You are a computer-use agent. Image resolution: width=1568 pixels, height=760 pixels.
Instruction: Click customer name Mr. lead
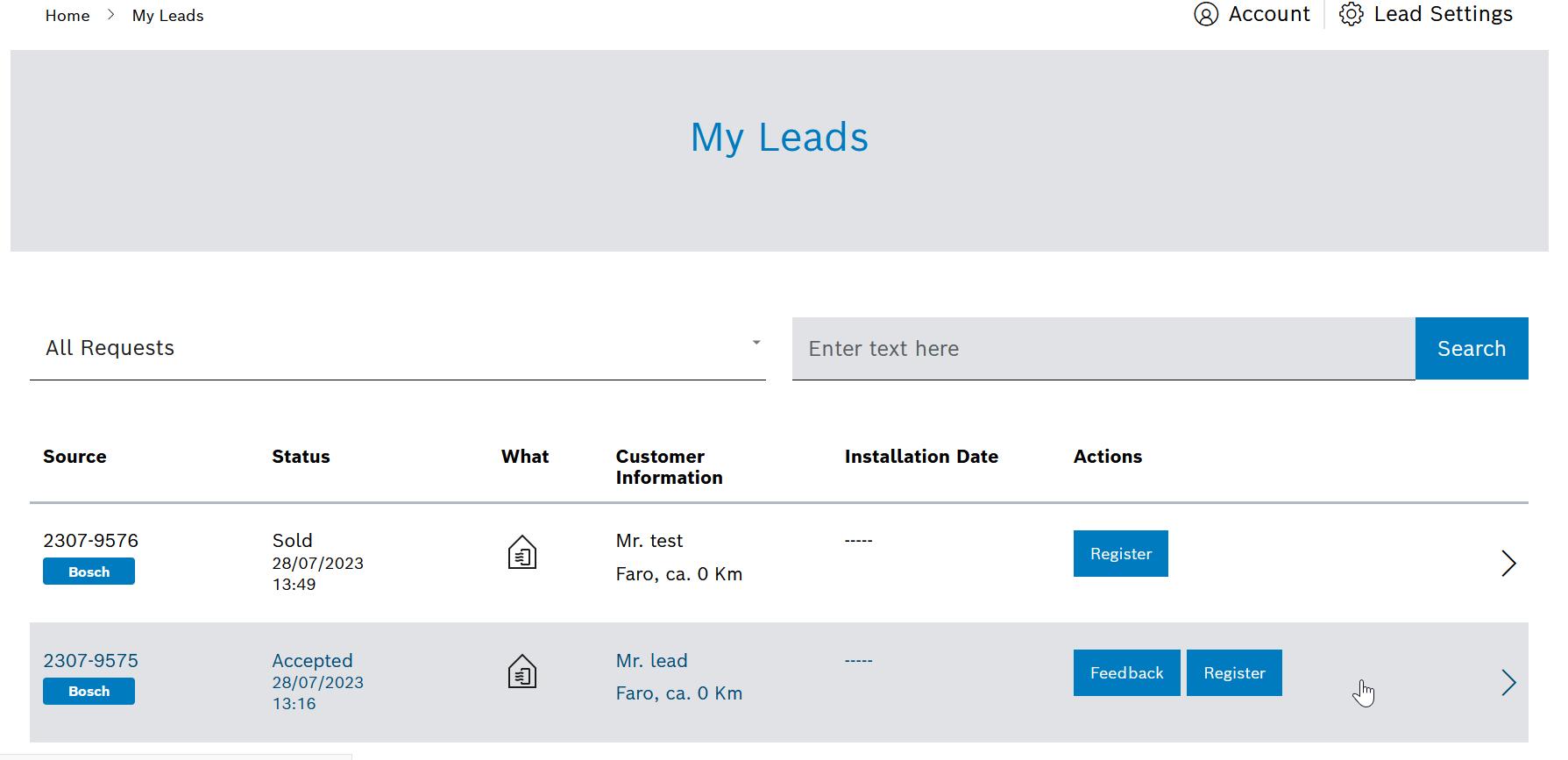point(651,661)
